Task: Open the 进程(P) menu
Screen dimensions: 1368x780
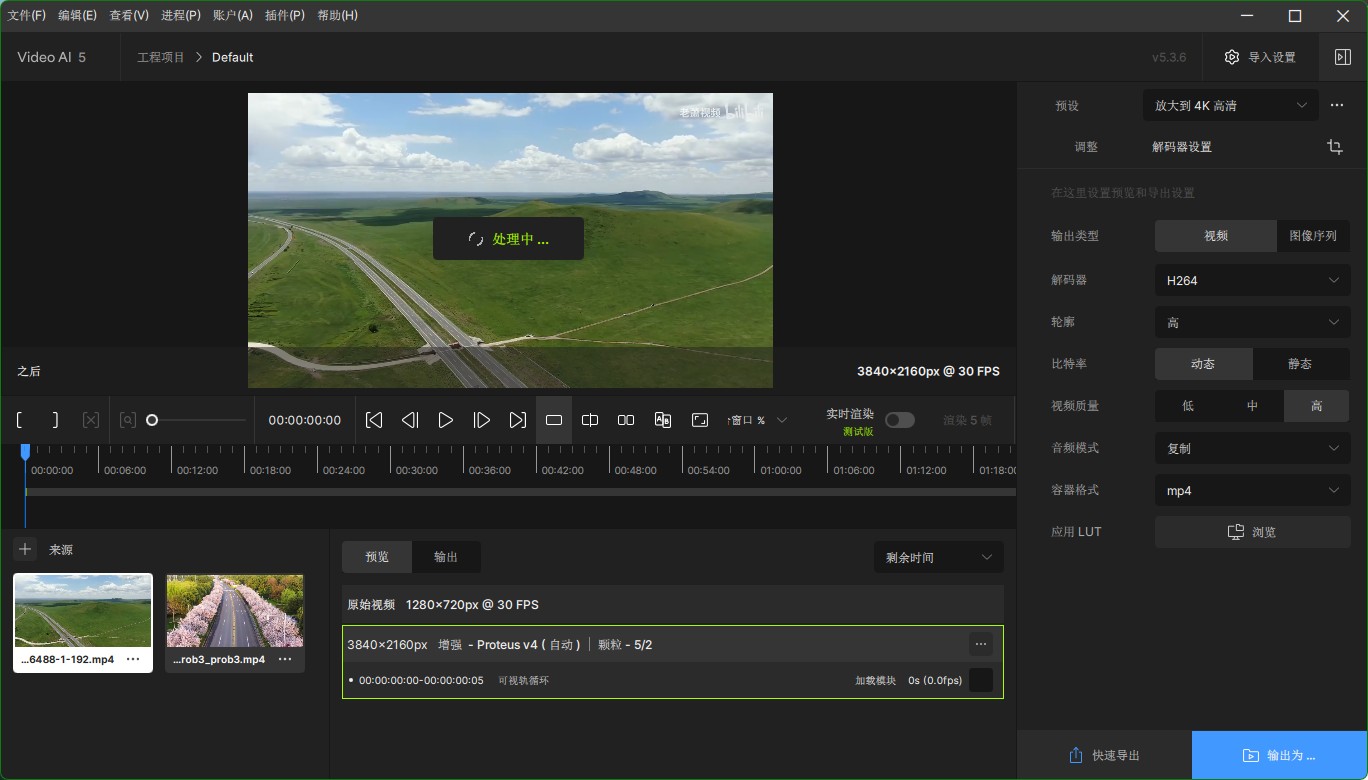Action: [x=181, y=15]
